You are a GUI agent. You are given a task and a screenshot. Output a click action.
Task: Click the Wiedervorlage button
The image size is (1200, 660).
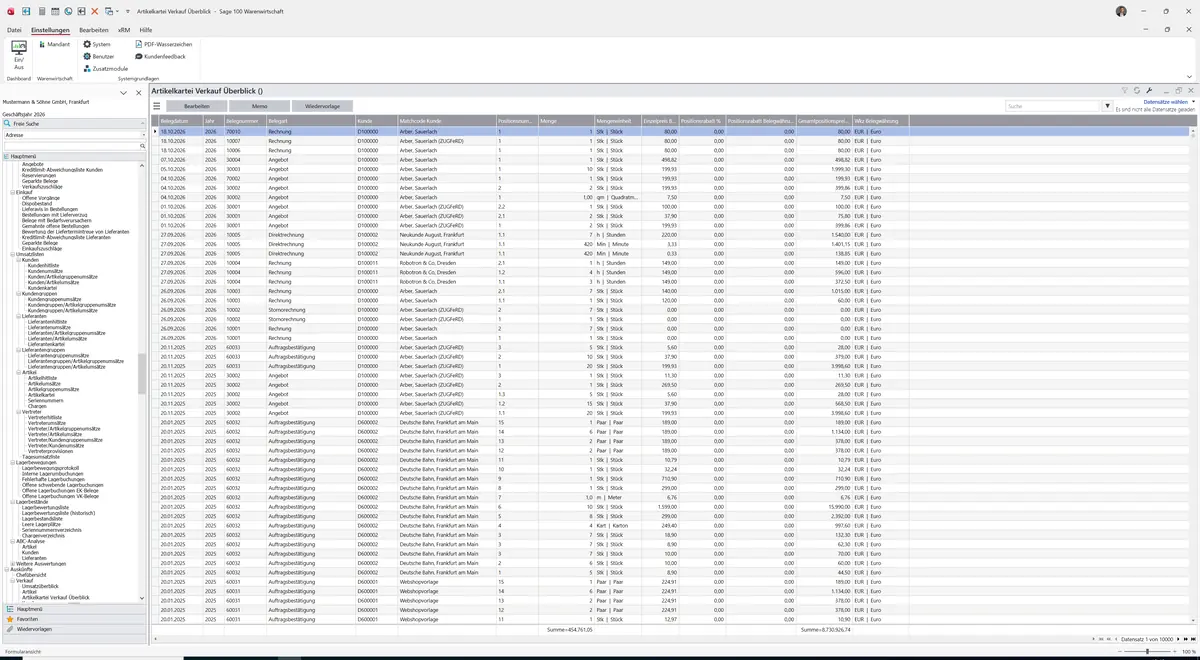point(322,105)
